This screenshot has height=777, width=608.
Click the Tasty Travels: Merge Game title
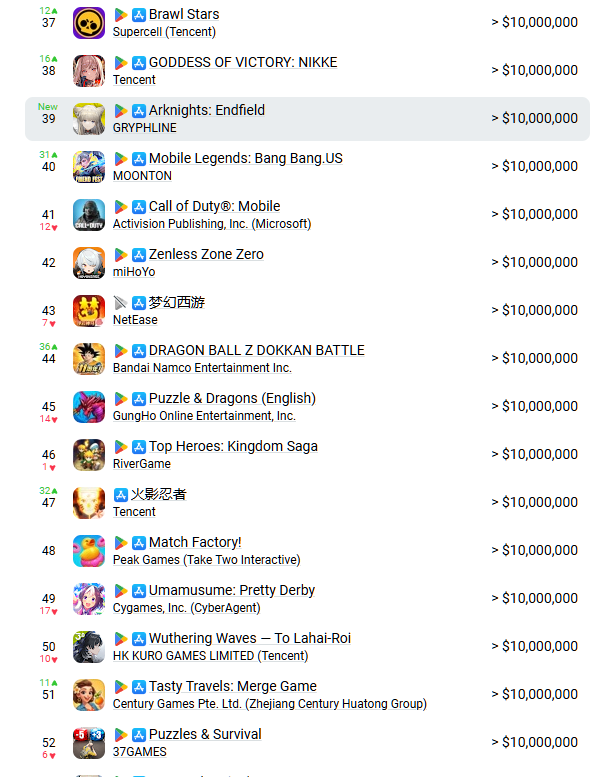click(233, 686)
